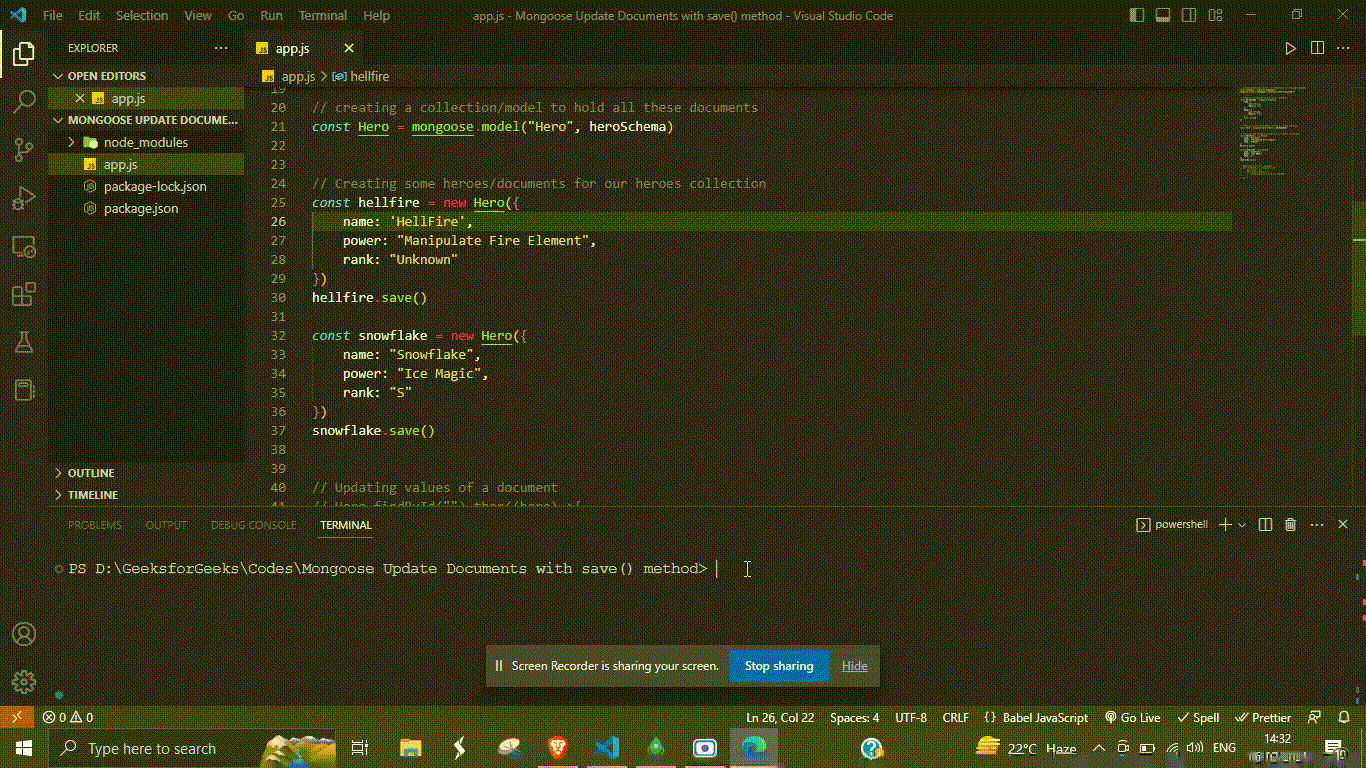
Task: Open the View menu
Action: click(198, 15)
